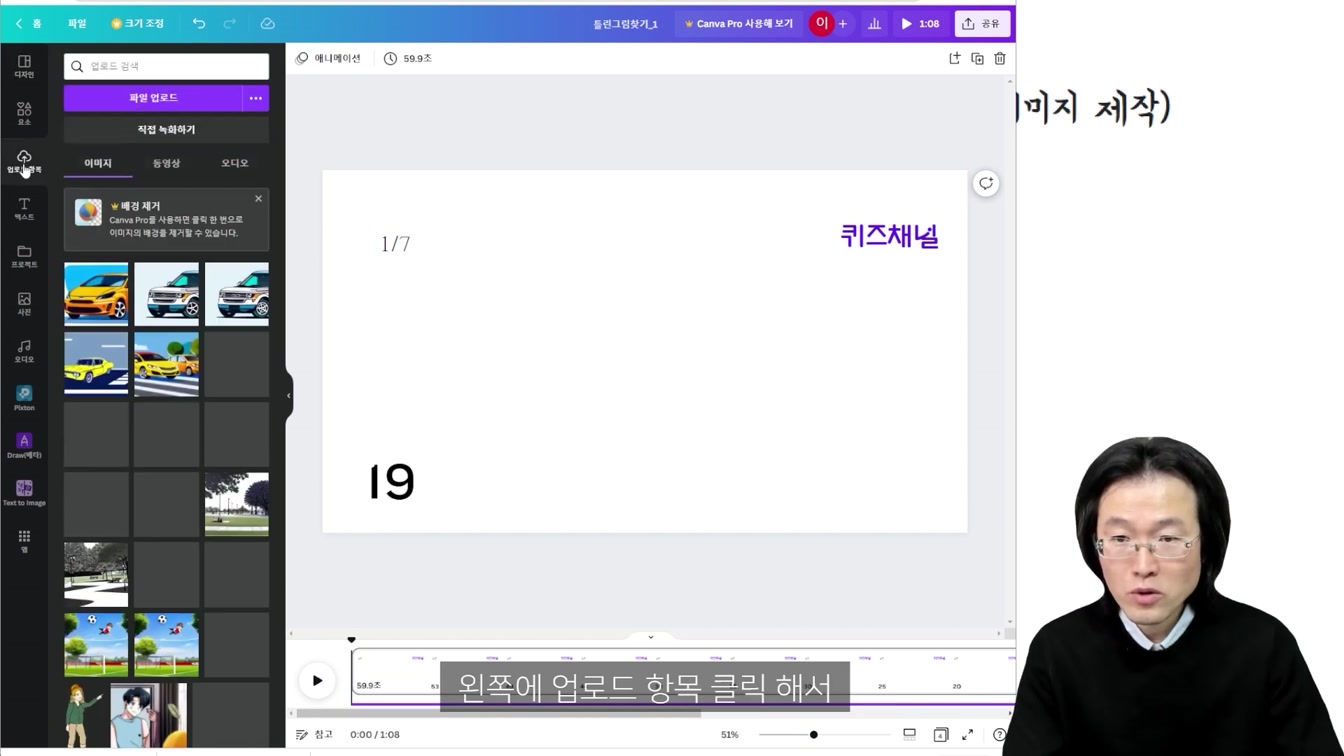Open the 디자인 sidebar panel
This screenshot has width=1344, height=756.
[24, 66]
